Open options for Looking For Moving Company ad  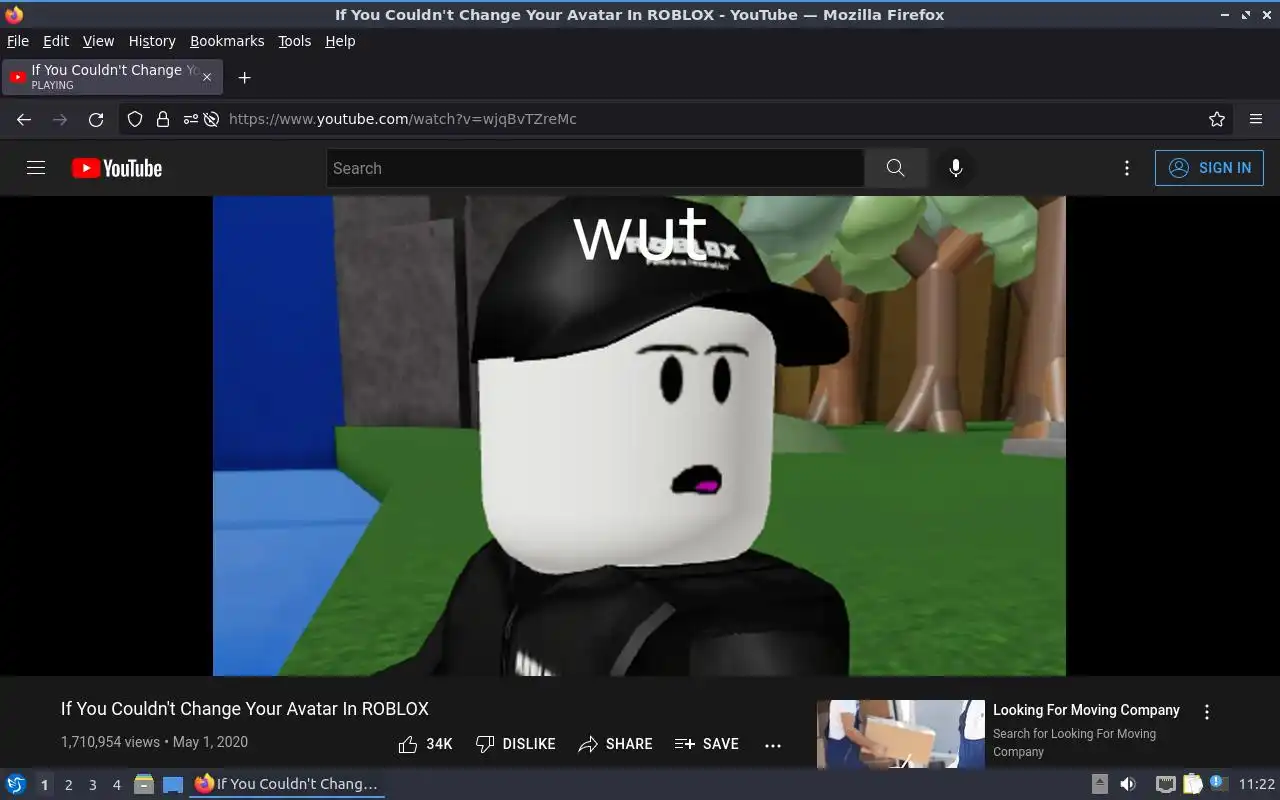click(1207, 712)
